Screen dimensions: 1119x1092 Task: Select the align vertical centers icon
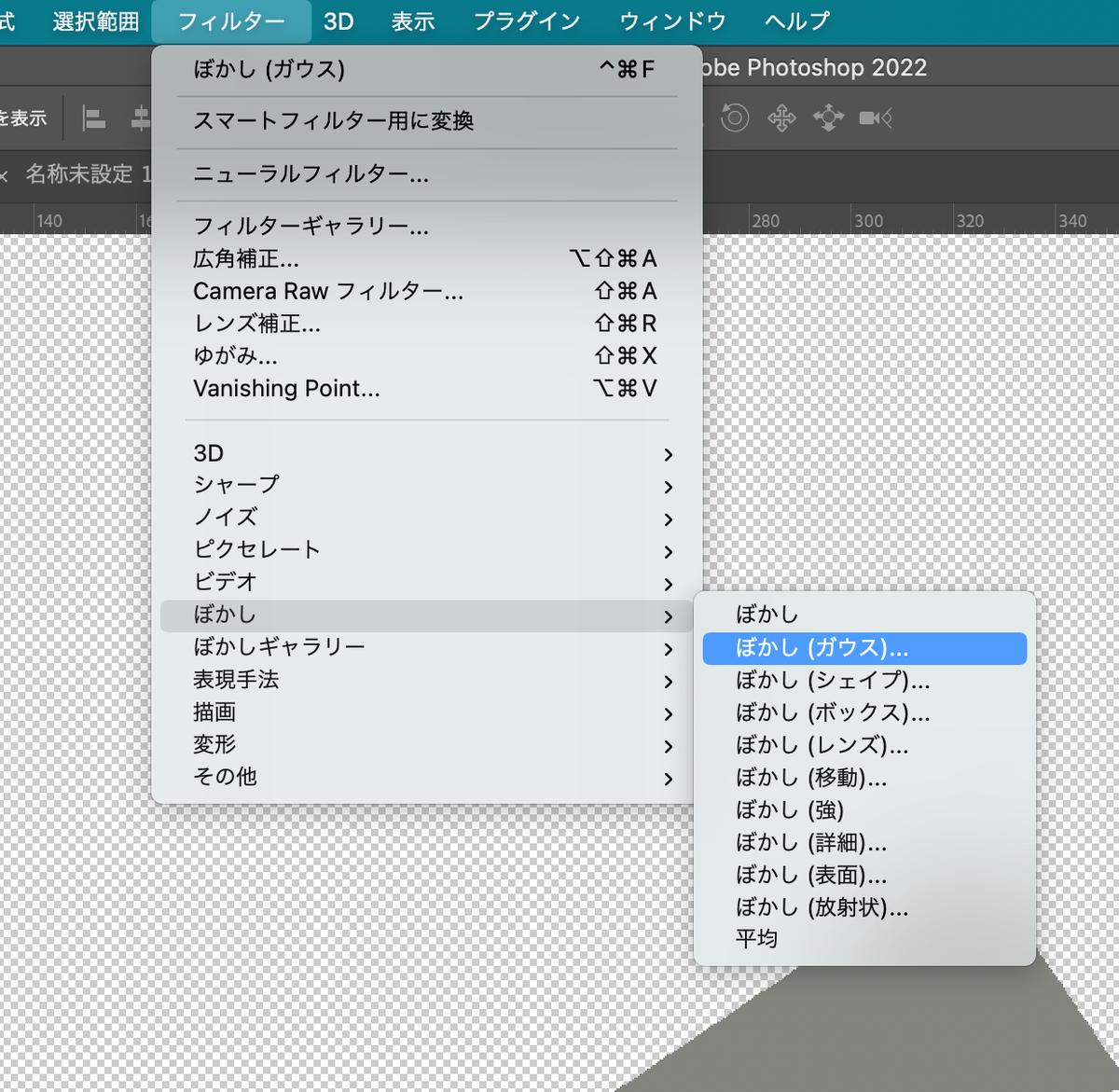[140, 117]
